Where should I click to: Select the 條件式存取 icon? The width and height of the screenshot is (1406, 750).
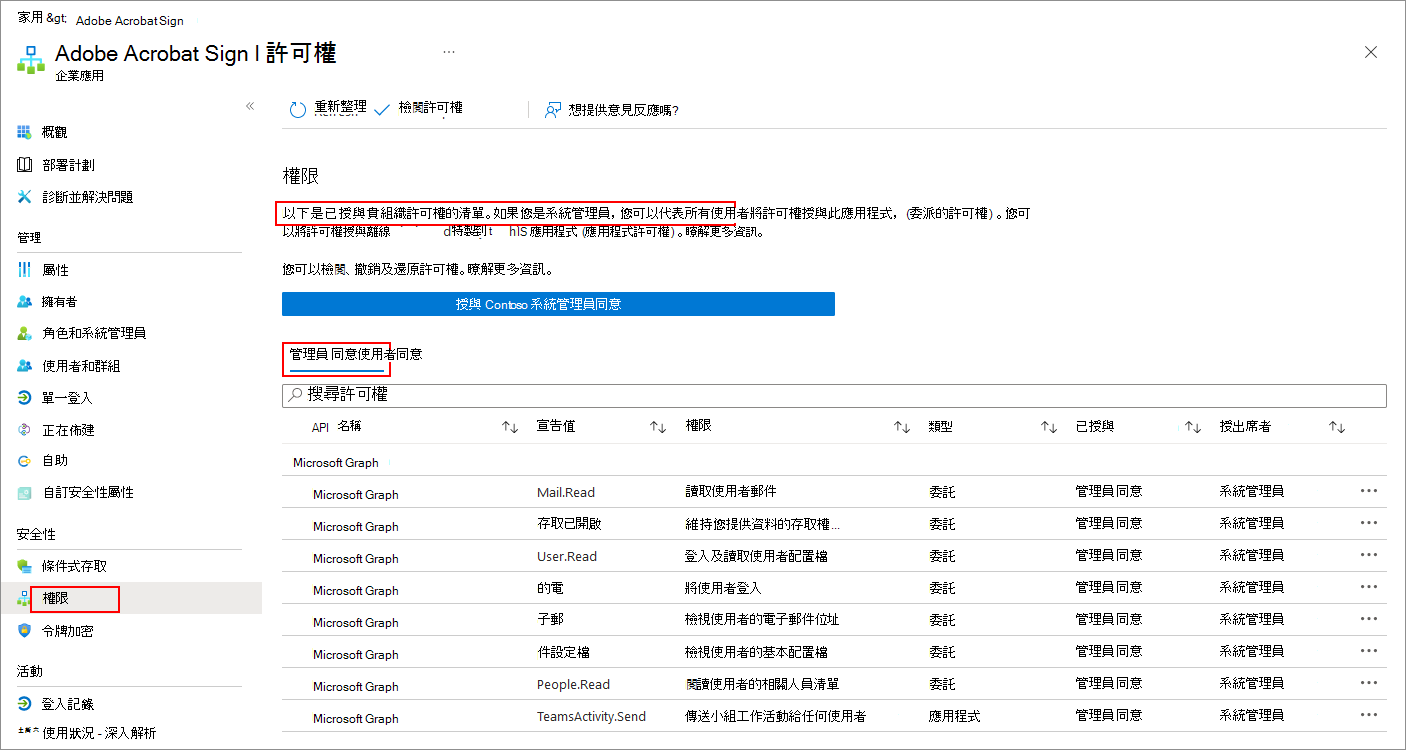click(25, 566)
